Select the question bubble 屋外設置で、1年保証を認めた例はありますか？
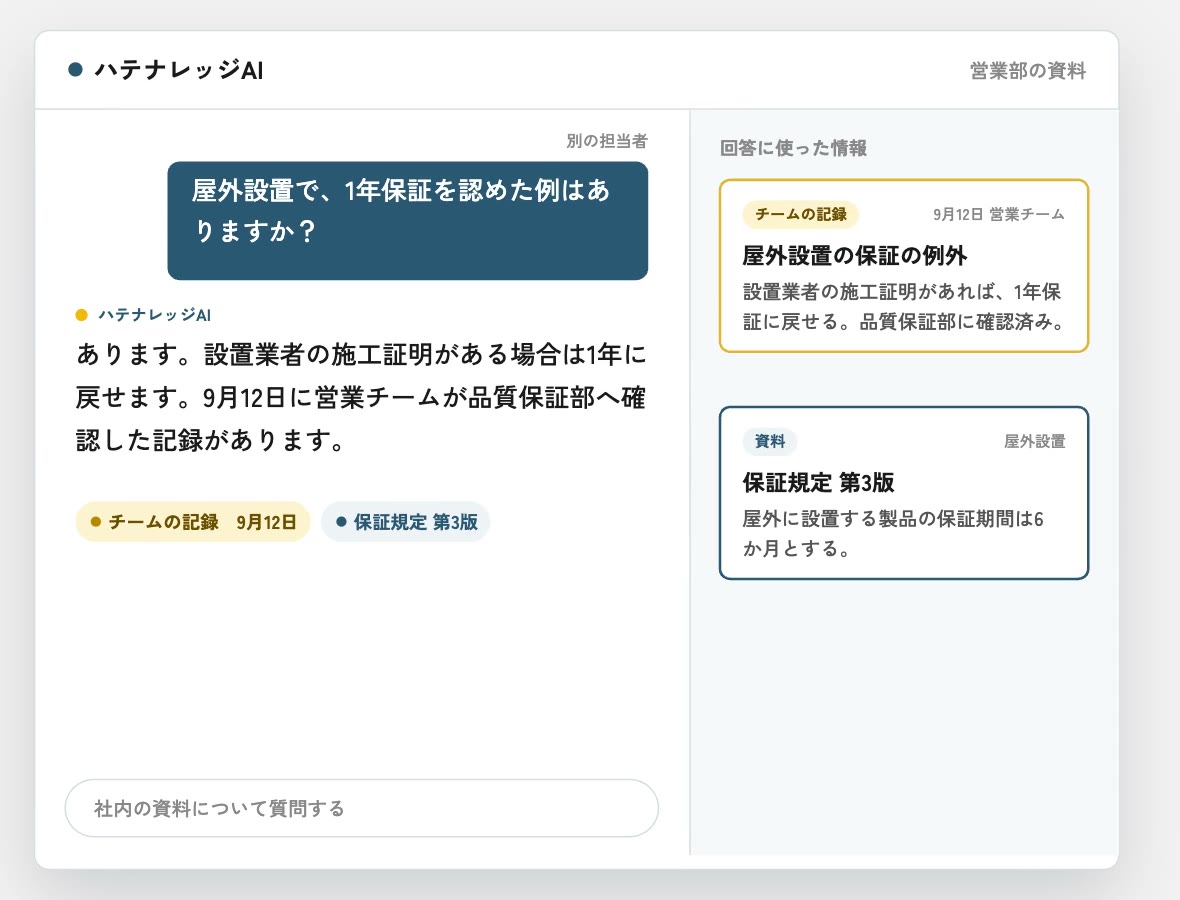This screenshot has height=900, width=1180. 407,220
